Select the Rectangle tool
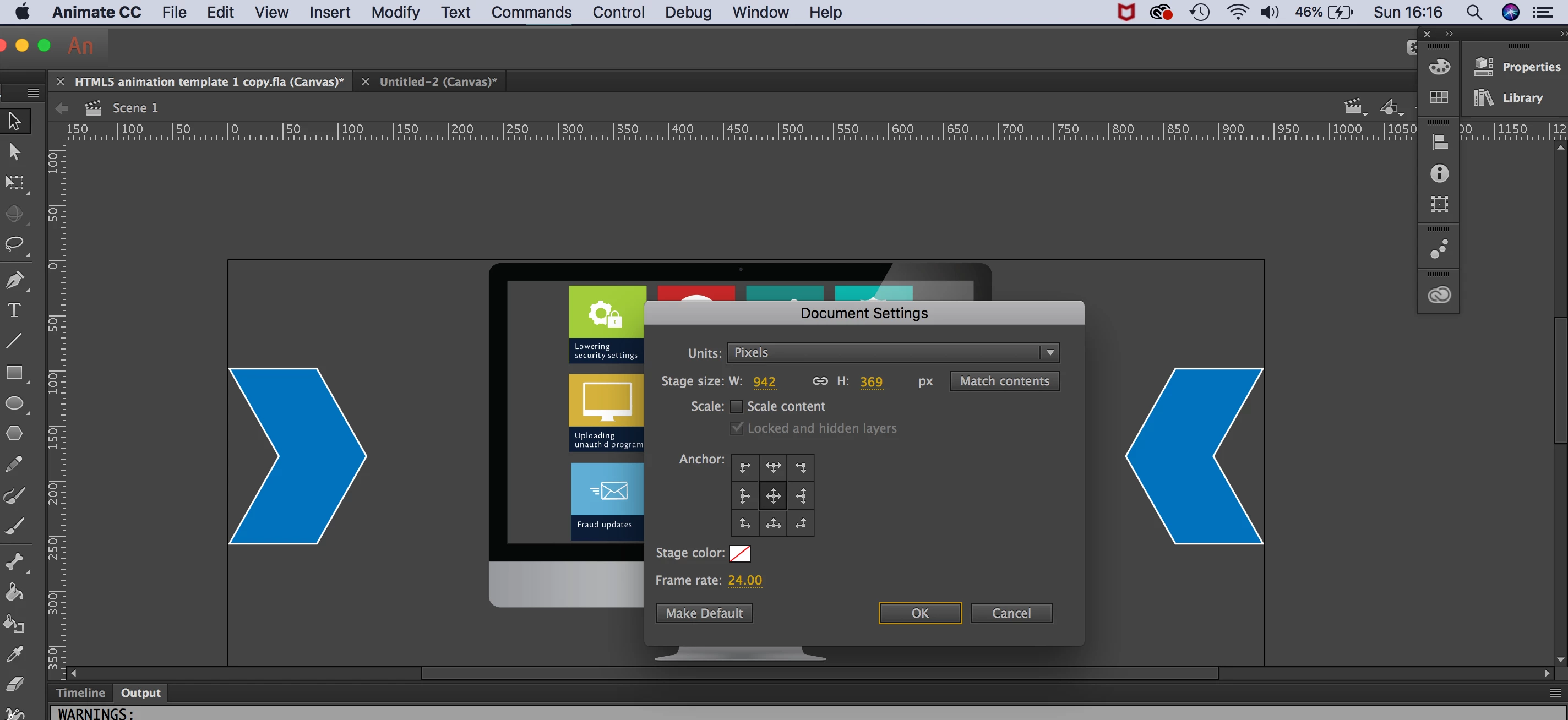This screenshot has width=1568, height=720. pyautogui.click(x=14, y=373)
